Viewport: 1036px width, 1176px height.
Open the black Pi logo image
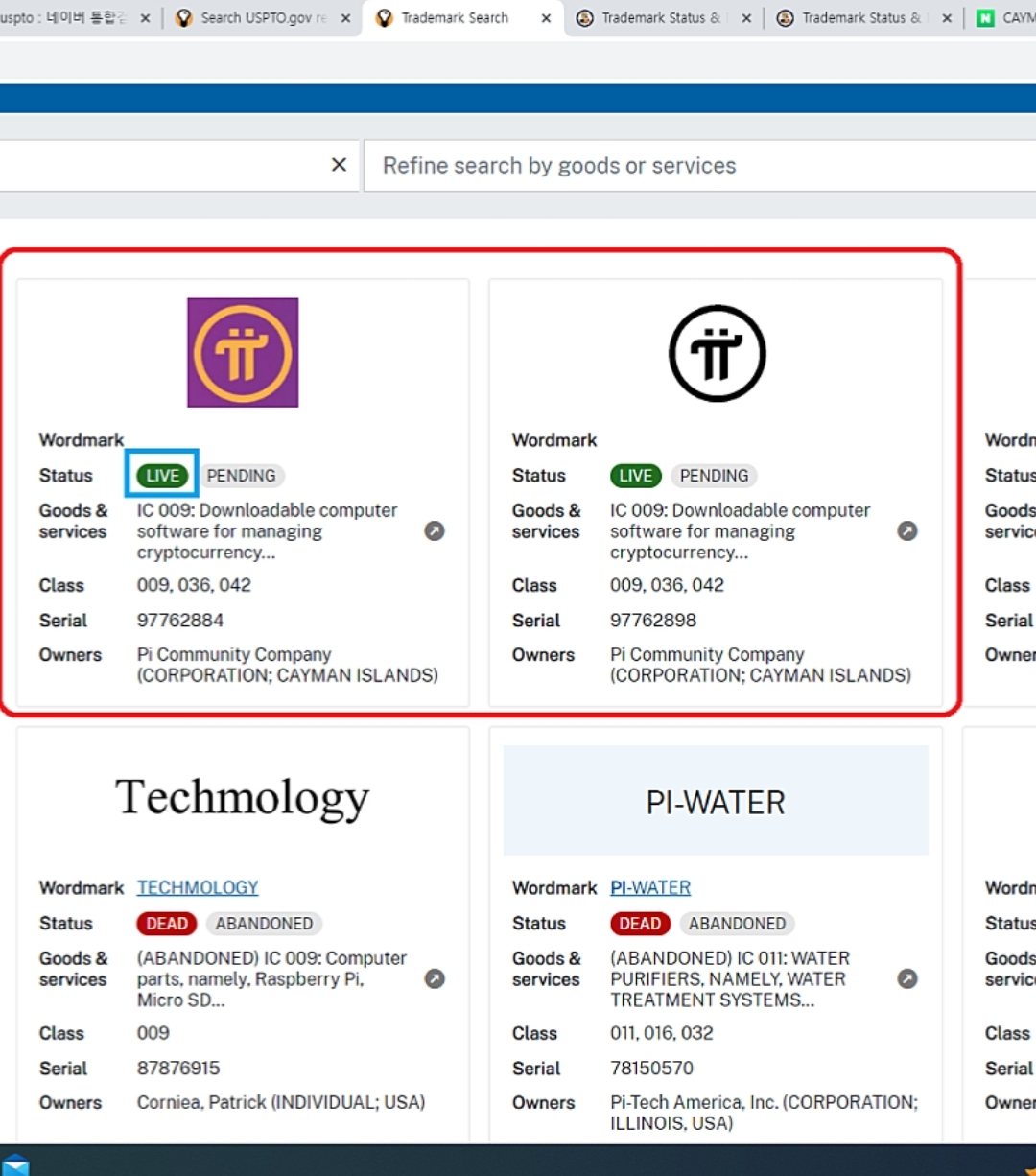coord(717,353)
